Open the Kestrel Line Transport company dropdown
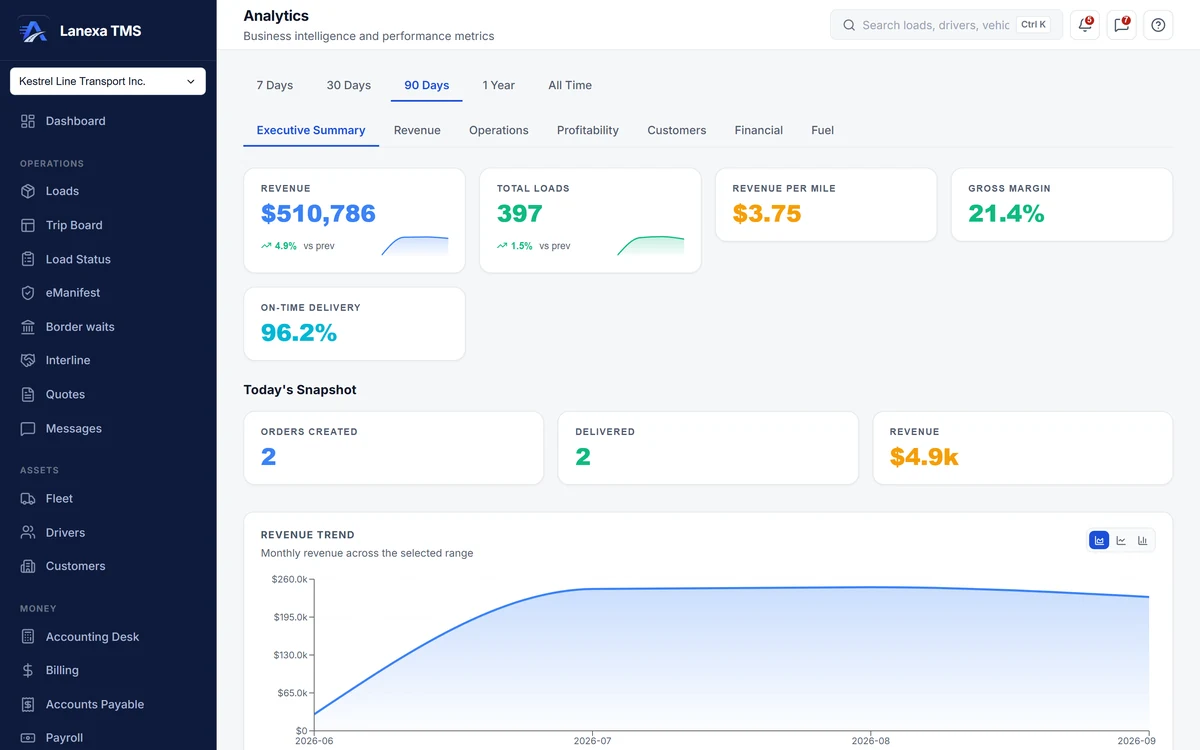1200x750 pixels. pyautogui.click(x=108, y=81)
